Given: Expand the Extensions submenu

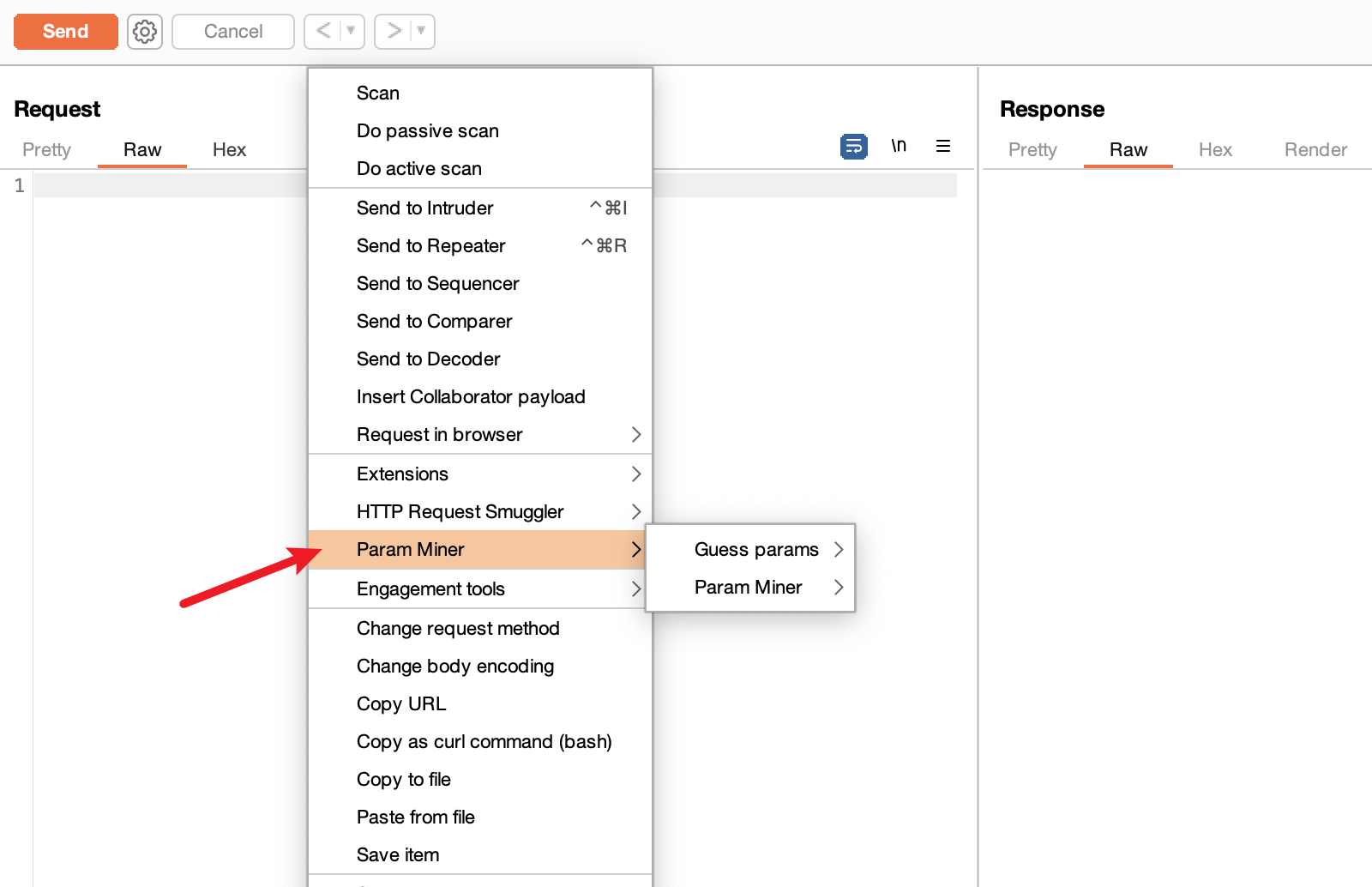Looking at the screenshot, I should (x=480, y=474).
